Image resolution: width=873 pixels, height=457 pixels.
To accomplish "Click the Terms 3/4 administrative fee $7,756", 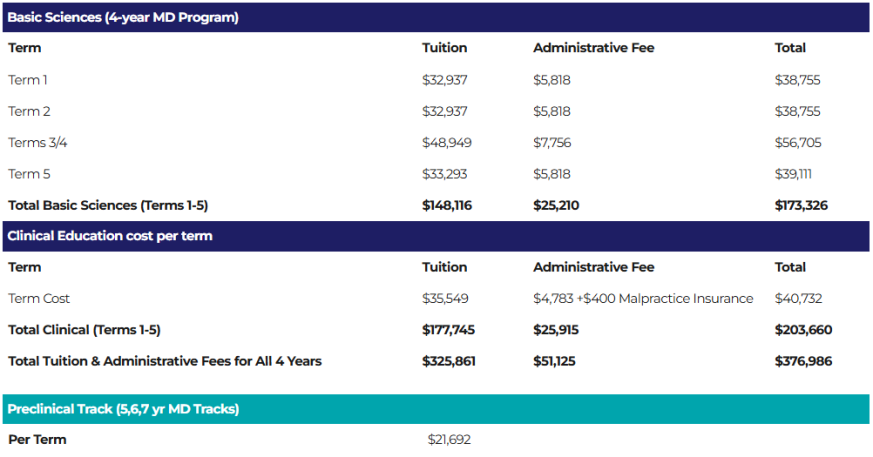I will (x=552, y=142).
